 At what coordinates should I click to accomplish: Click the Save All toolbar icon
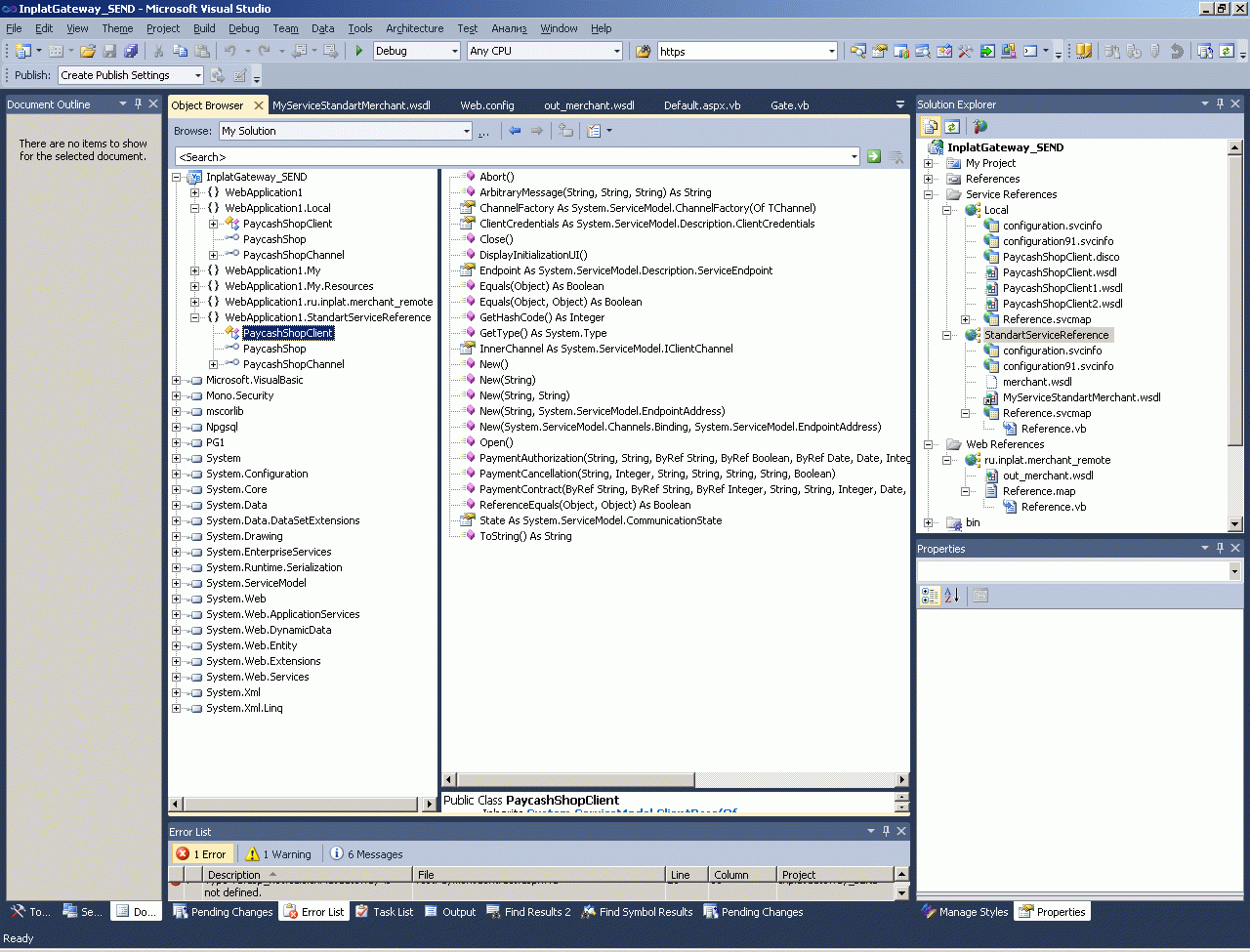click(131, 51)
